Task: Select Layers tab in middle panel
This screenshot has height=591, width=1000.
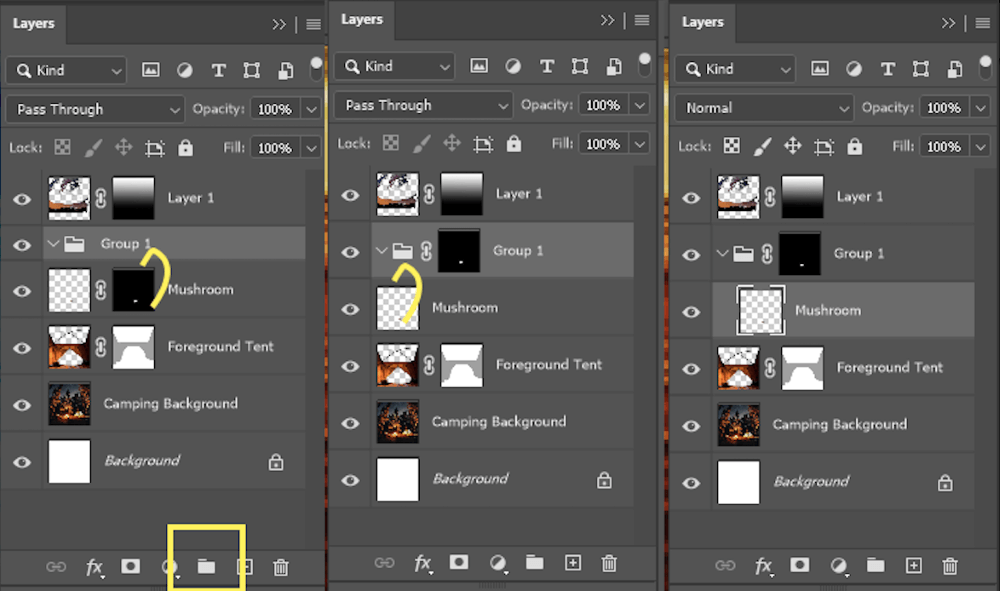Action: pos(362,20)
